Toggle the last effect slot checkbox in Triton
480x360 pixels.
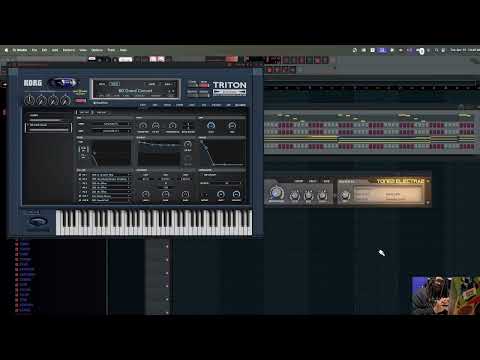[80, 200]
